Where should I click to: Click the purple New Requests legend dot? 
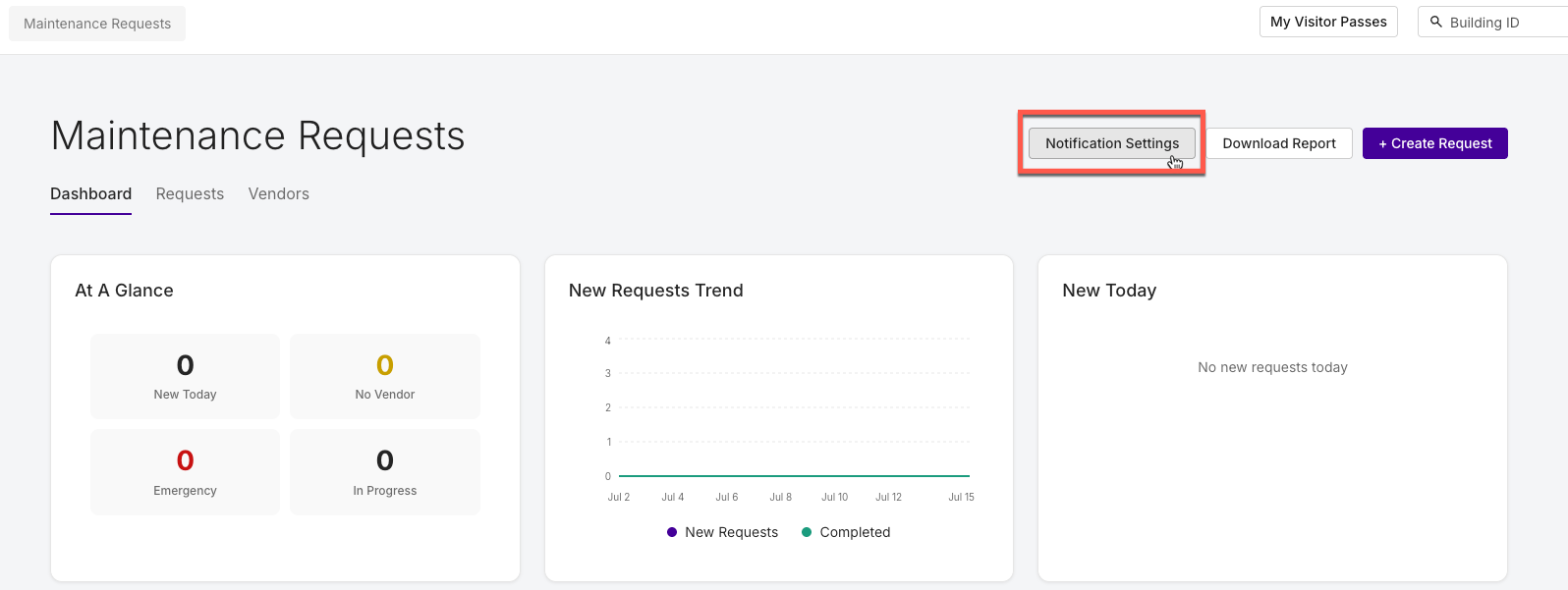672,532
